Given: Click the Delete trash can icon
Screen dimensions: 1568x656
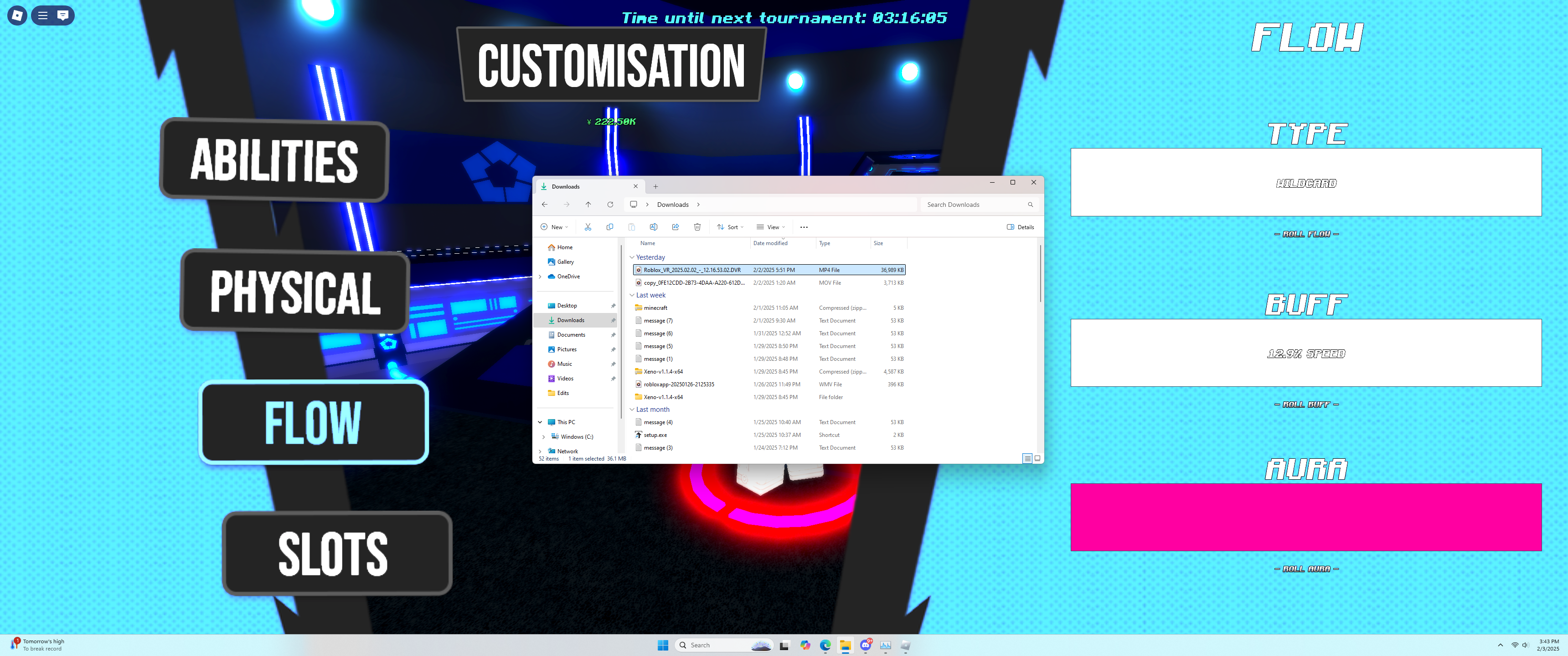Looking at the screenshot, I should [697, 227].
